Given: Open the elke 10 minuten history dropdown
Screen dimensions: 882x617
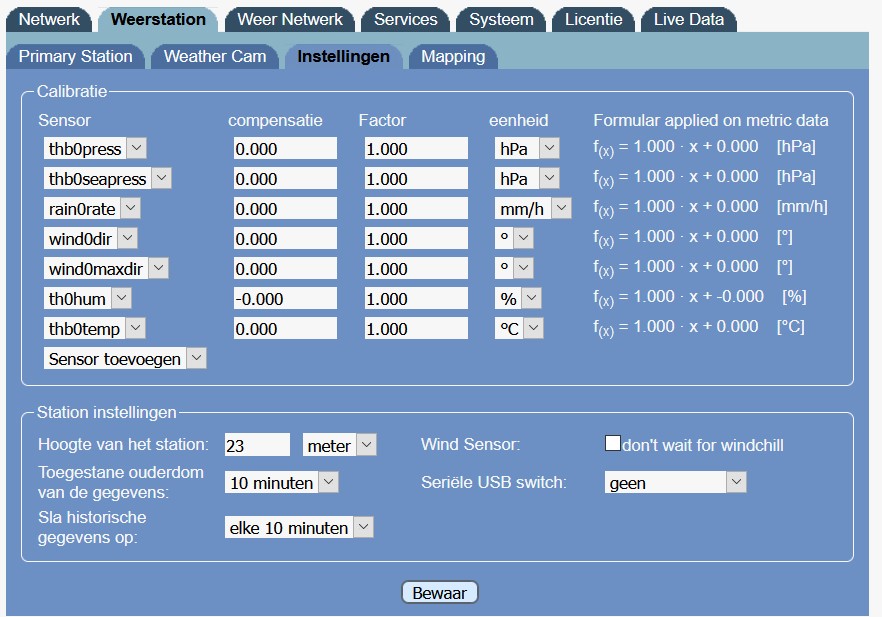Looking at the screenshot, I should [298, 528].
